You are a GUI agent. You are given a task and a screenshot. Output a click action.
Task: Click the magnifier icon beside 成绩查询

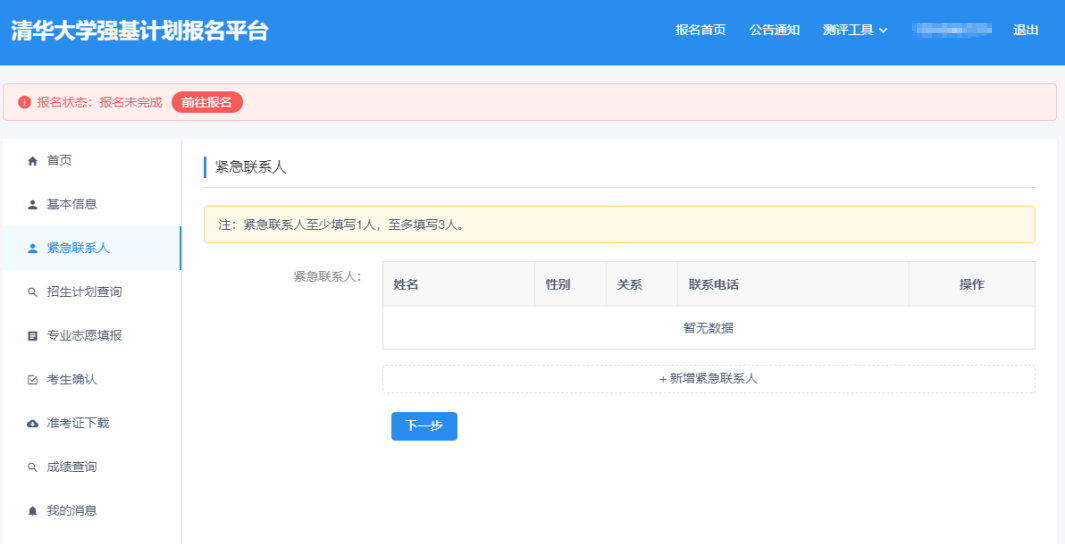[32, 467]
